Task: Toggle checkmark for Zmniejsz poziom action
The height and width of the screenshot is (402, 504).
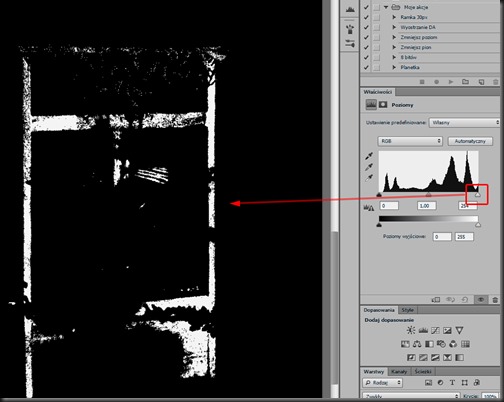Action: [366, 37]
